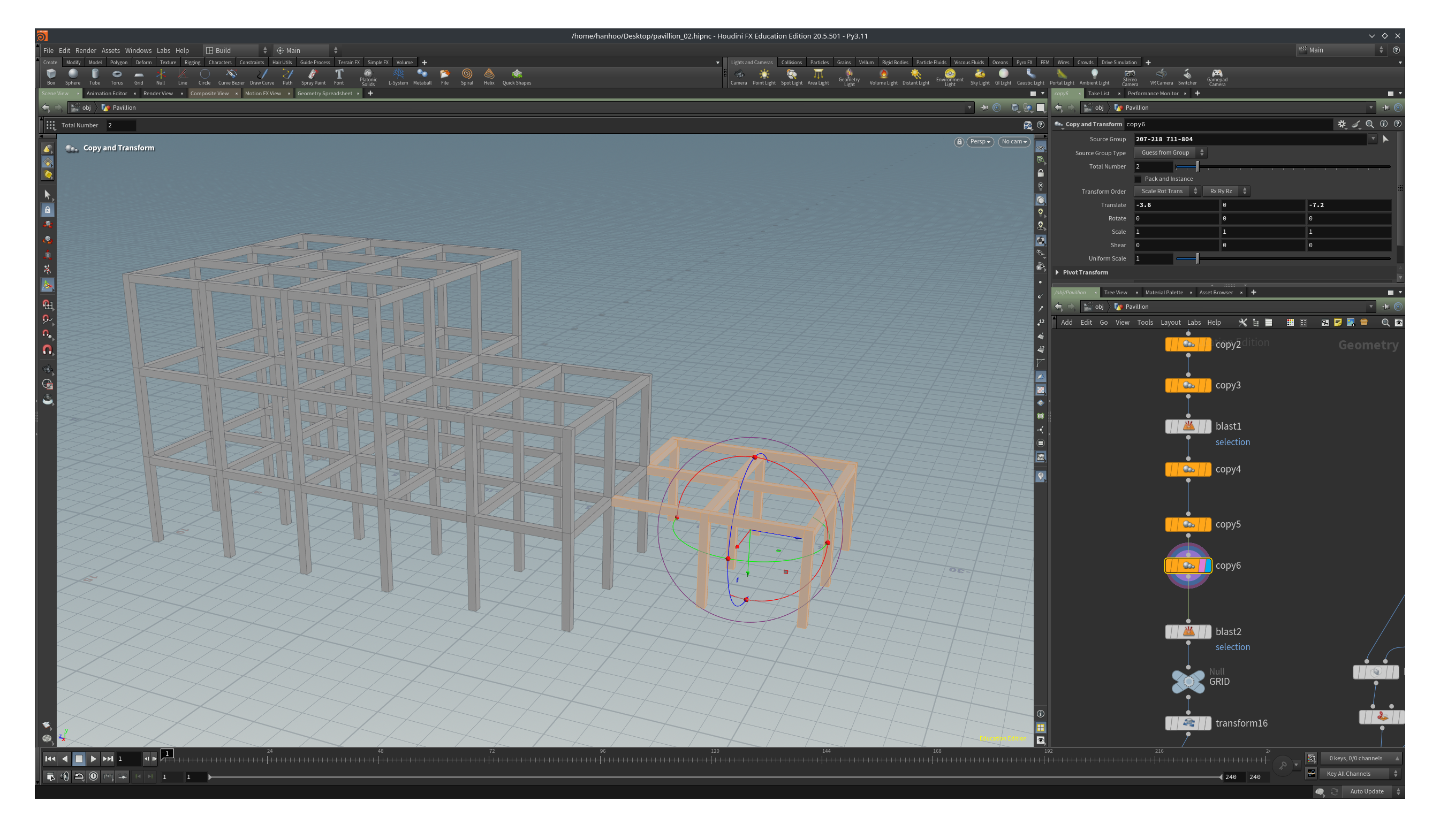This screenshot has height=840, width=1440.
Task: Open the Scale Rot Trans dropdown
Action: point(1167,192)
